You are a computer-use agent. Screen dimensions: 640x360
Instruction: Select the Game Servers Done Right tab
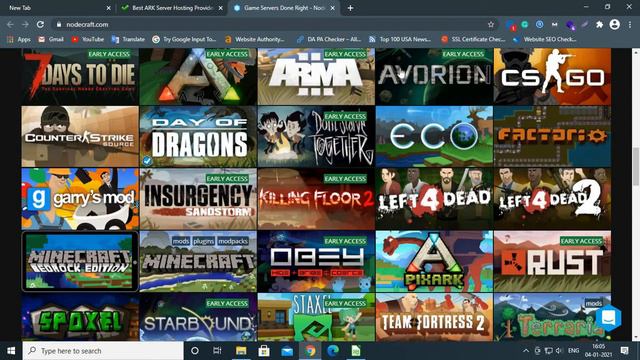284,8
